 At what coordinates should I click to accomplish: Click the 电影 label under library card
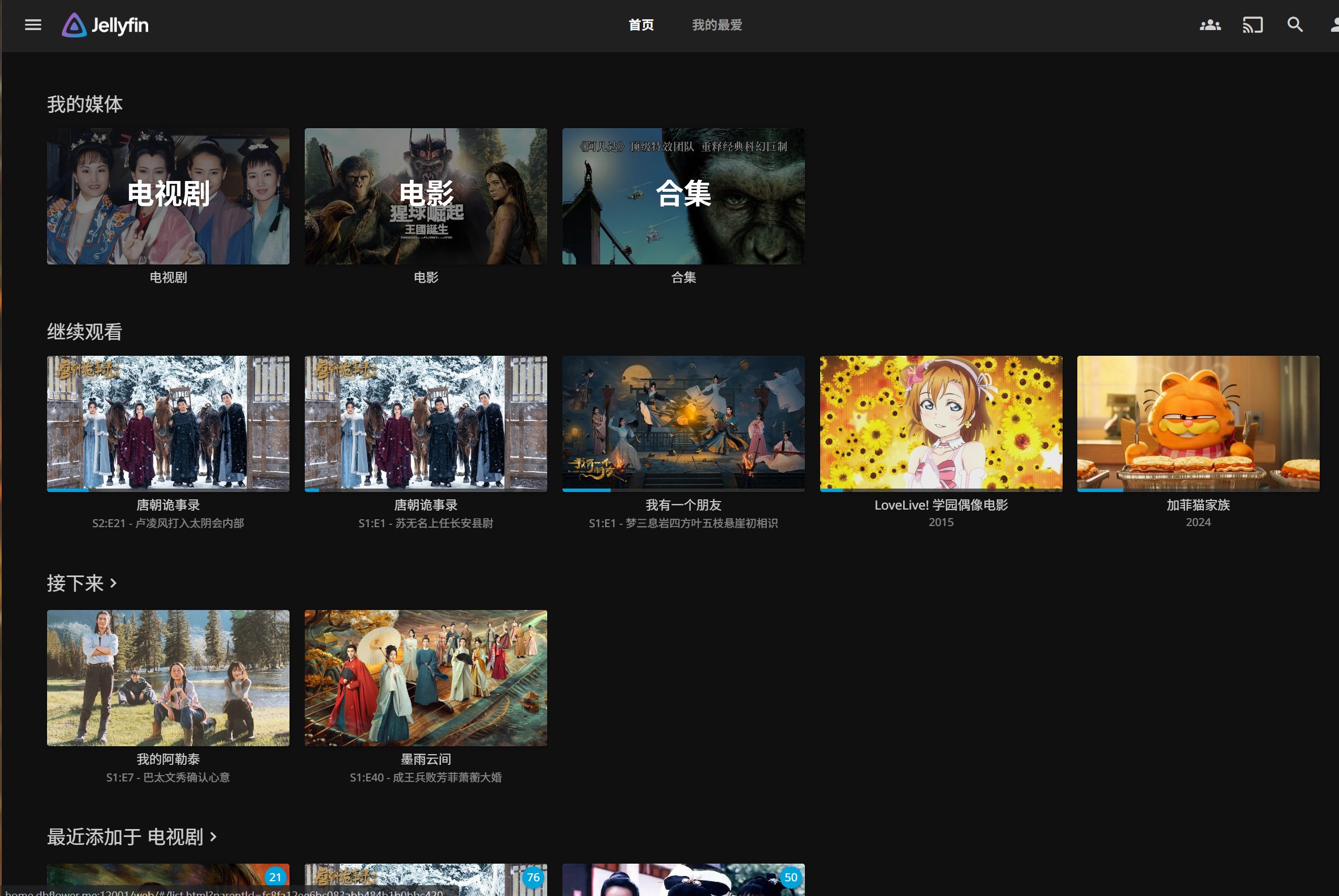pos(426,277)
